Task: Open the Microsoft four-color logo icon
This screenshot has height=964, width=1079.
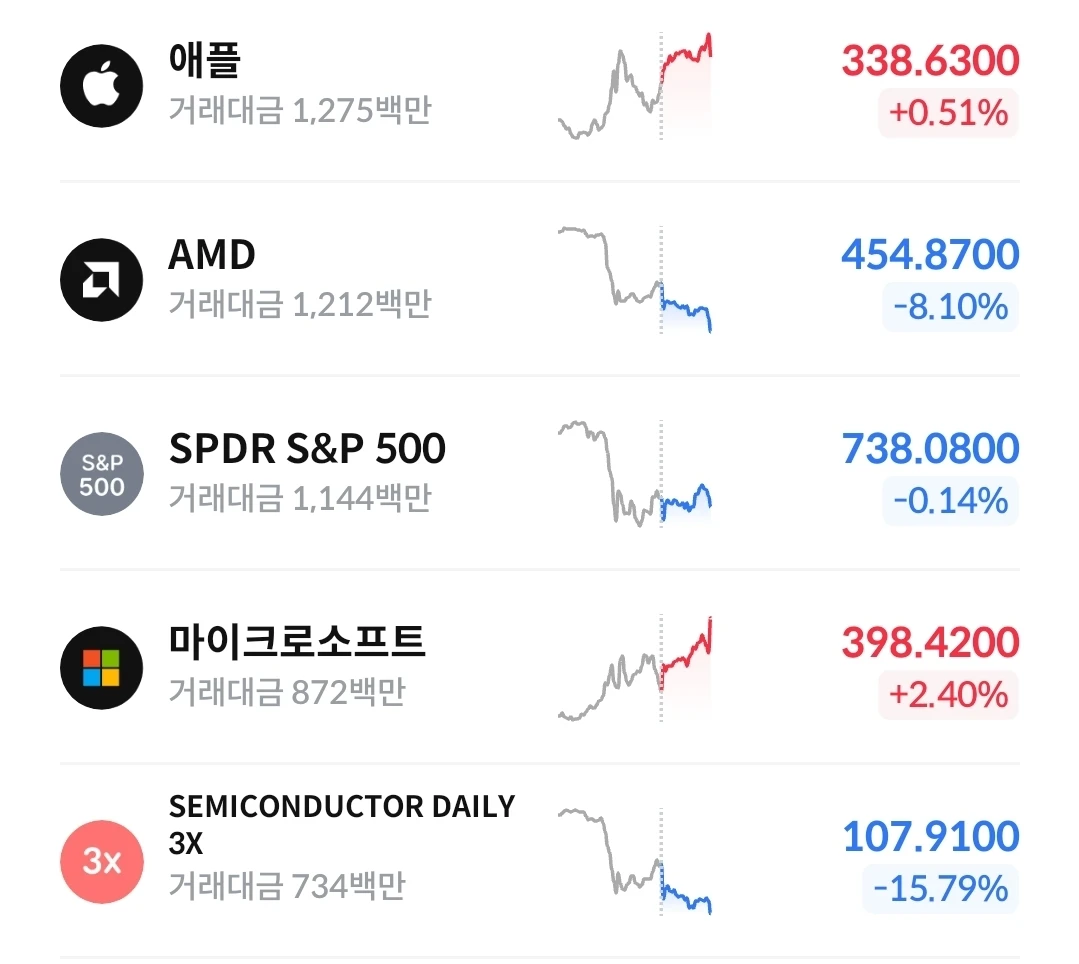Action: 102,668
